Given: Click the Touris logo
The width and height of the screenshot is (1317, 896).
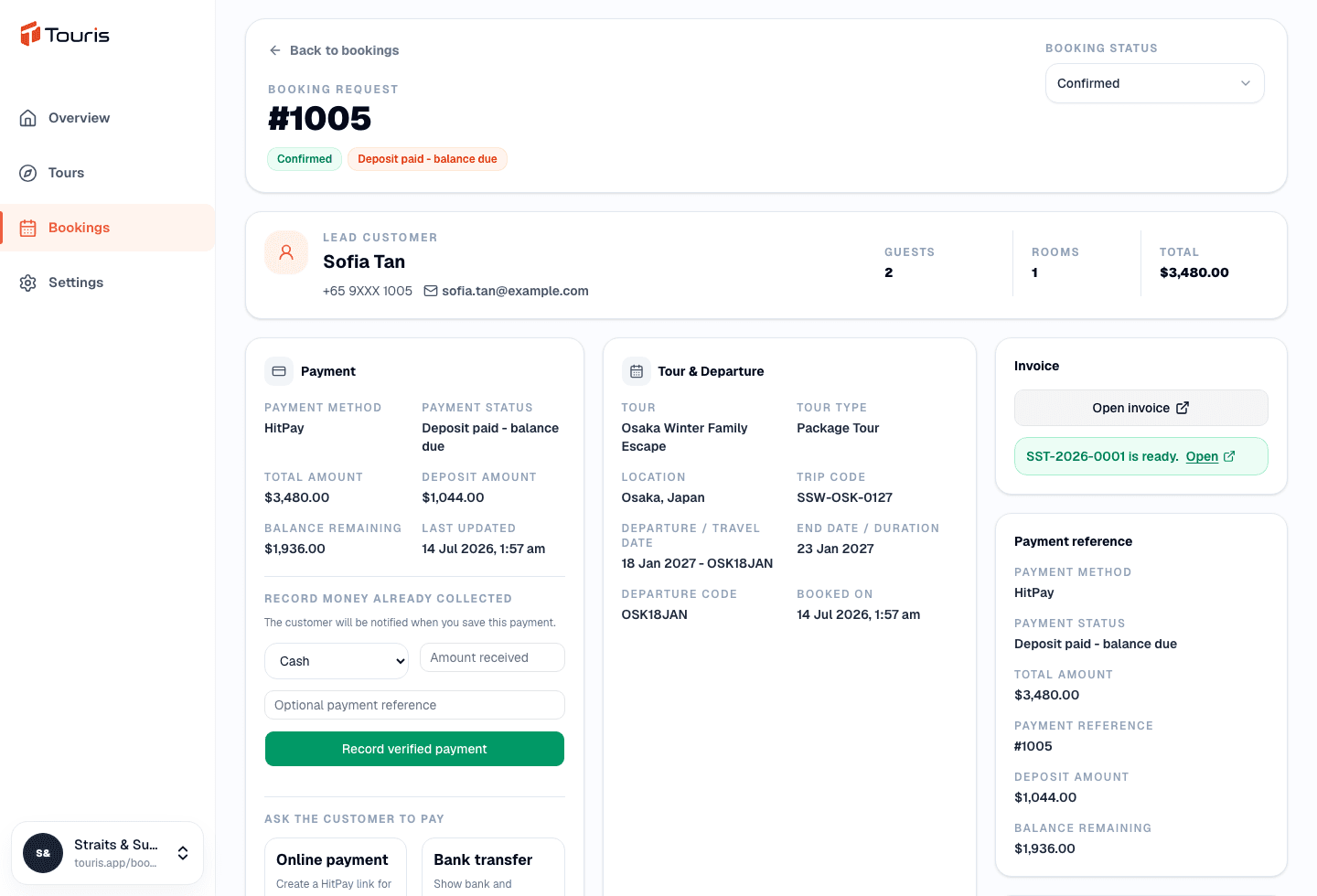Looking at the screenshot, I should [65, 35].
